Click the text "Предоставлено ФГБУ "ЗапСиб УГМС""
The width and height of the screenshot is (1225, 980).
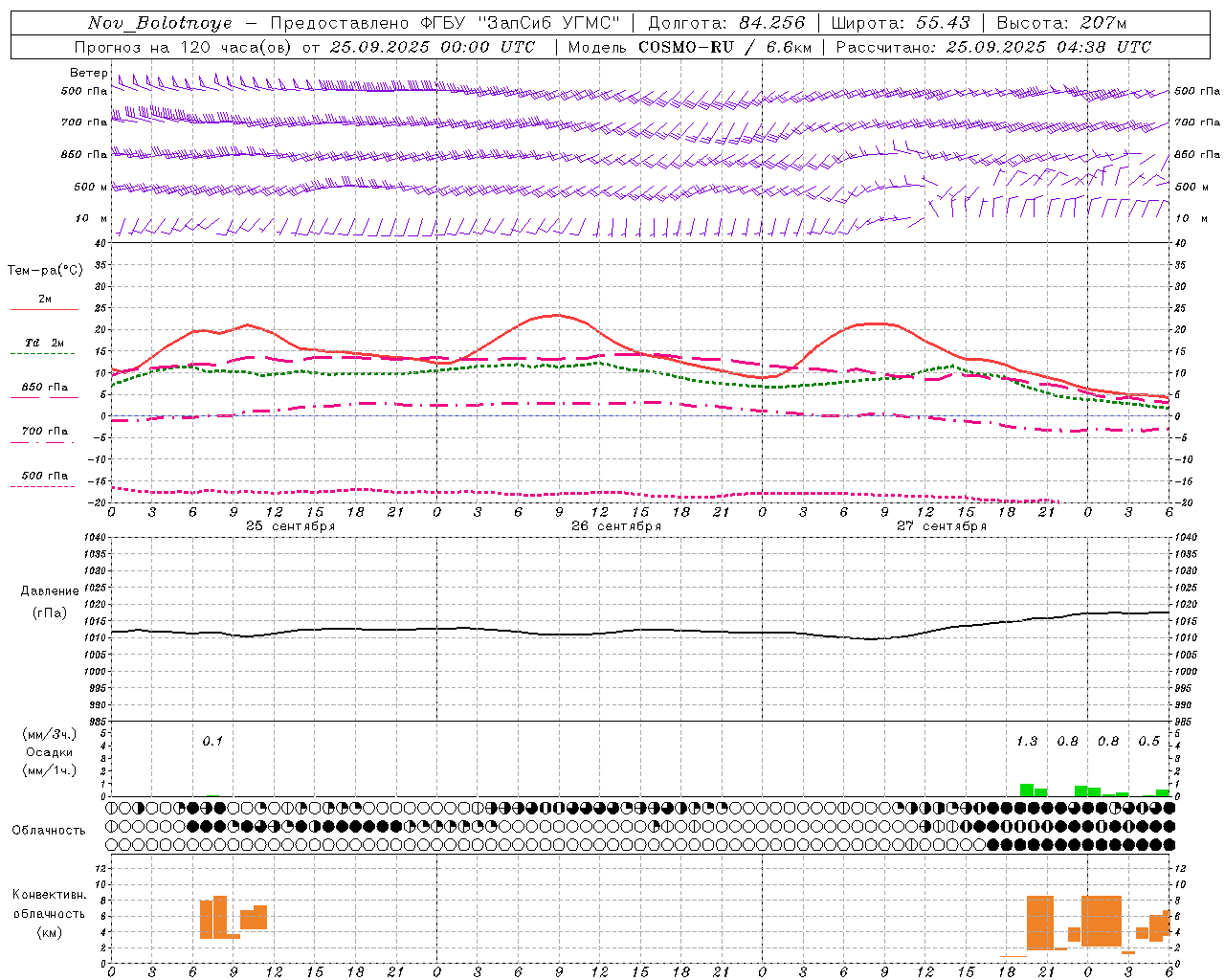tap(445, 23)
